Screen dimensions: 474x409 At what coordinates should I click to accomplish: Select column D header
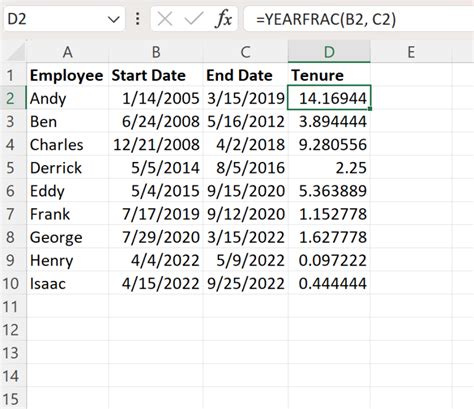329,52
